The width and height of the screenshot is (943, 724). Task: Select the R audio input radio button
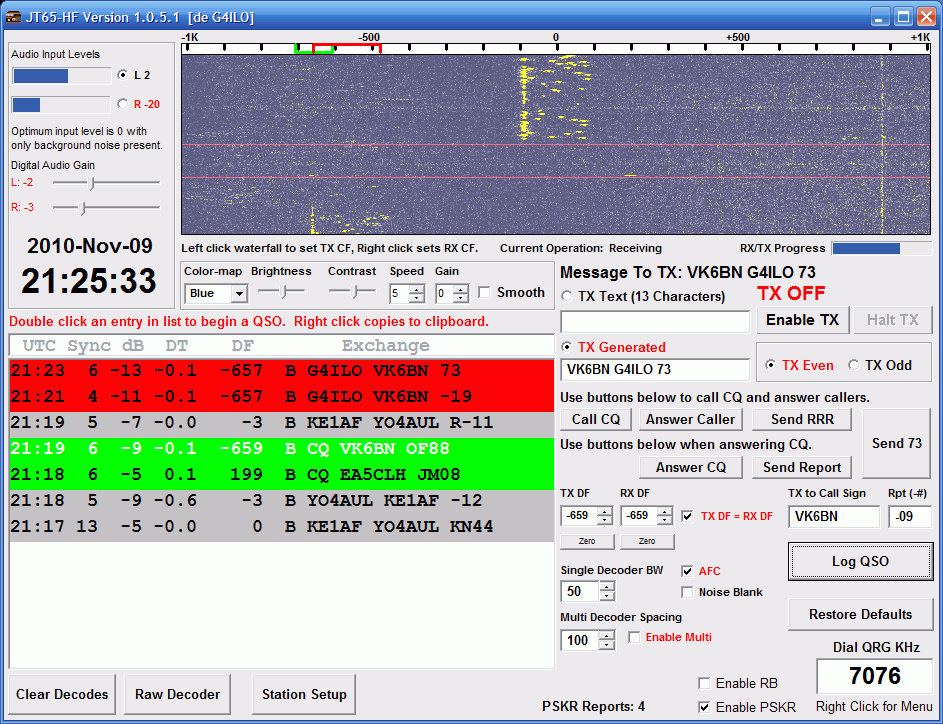point(123,103)
